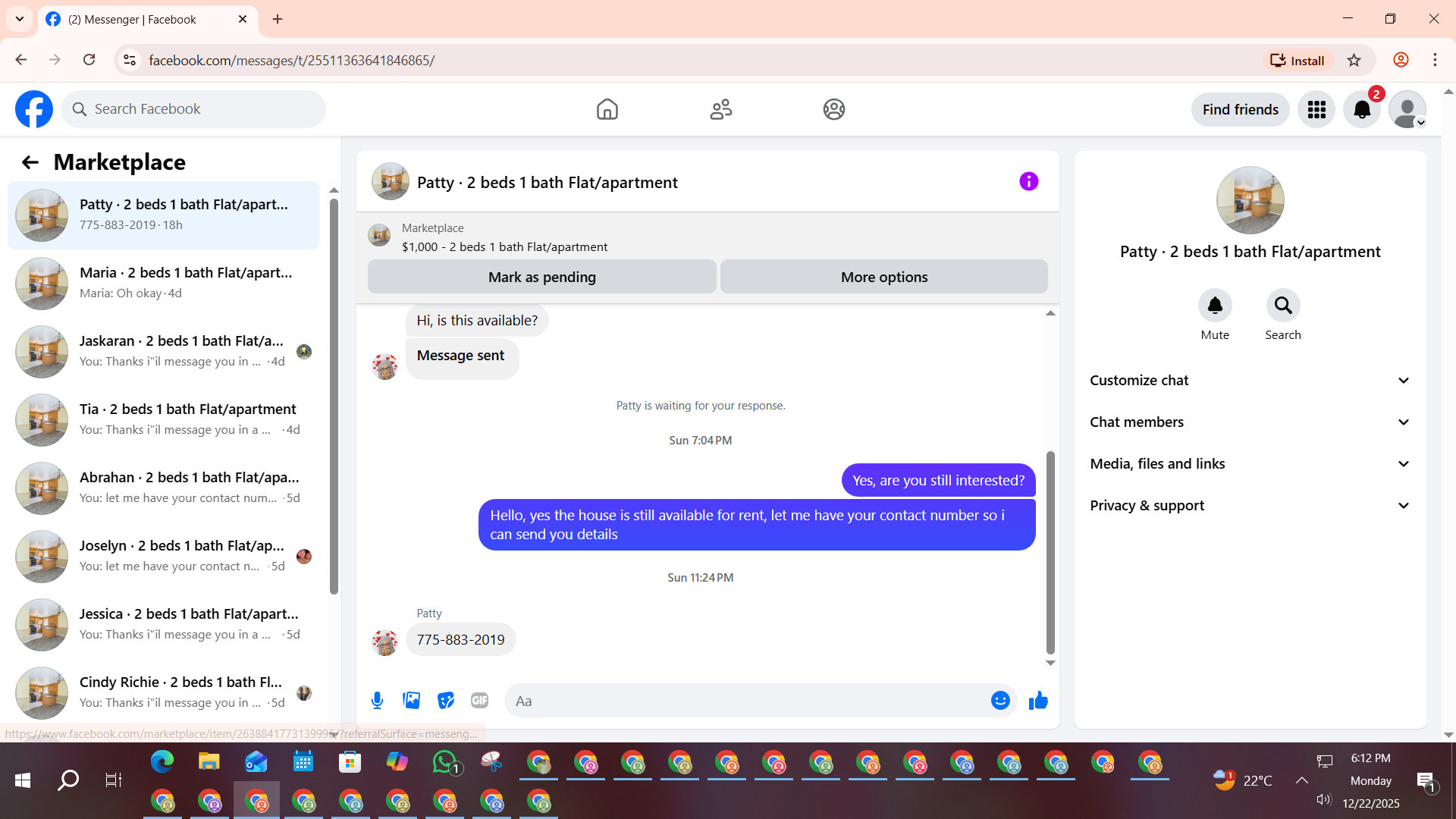This screenshot has width=1456, height=819.
Task: Search within this conversation
Action: (1282, 306)
